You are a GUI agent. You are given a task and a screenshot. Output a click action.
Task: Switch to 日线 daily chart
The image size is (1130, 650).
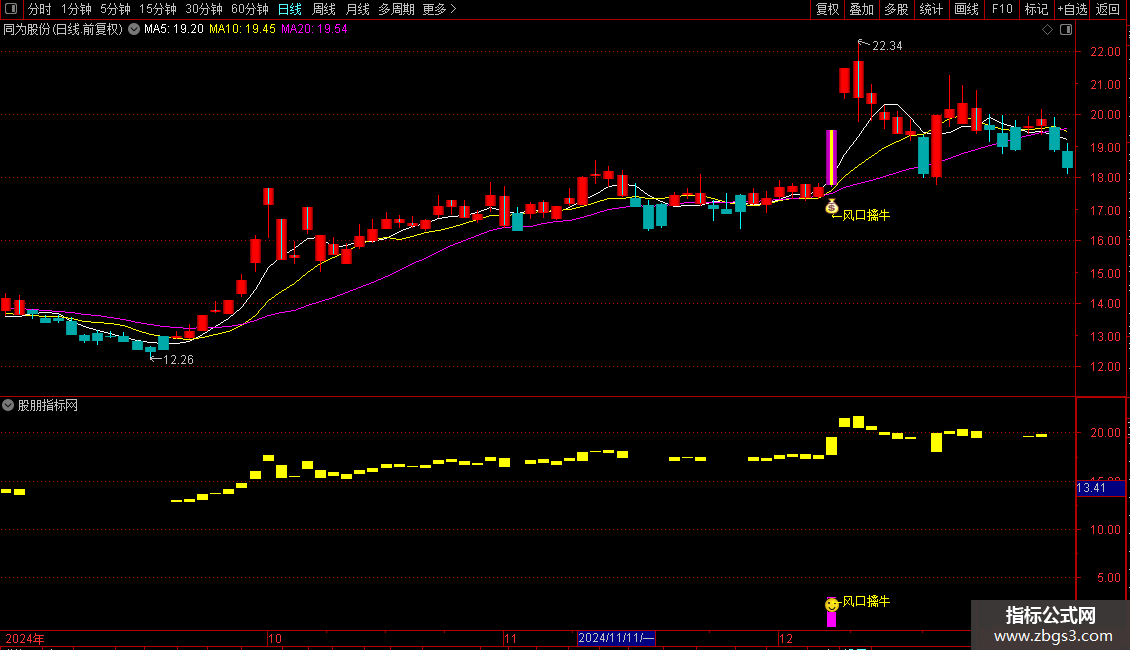(290, 9)
